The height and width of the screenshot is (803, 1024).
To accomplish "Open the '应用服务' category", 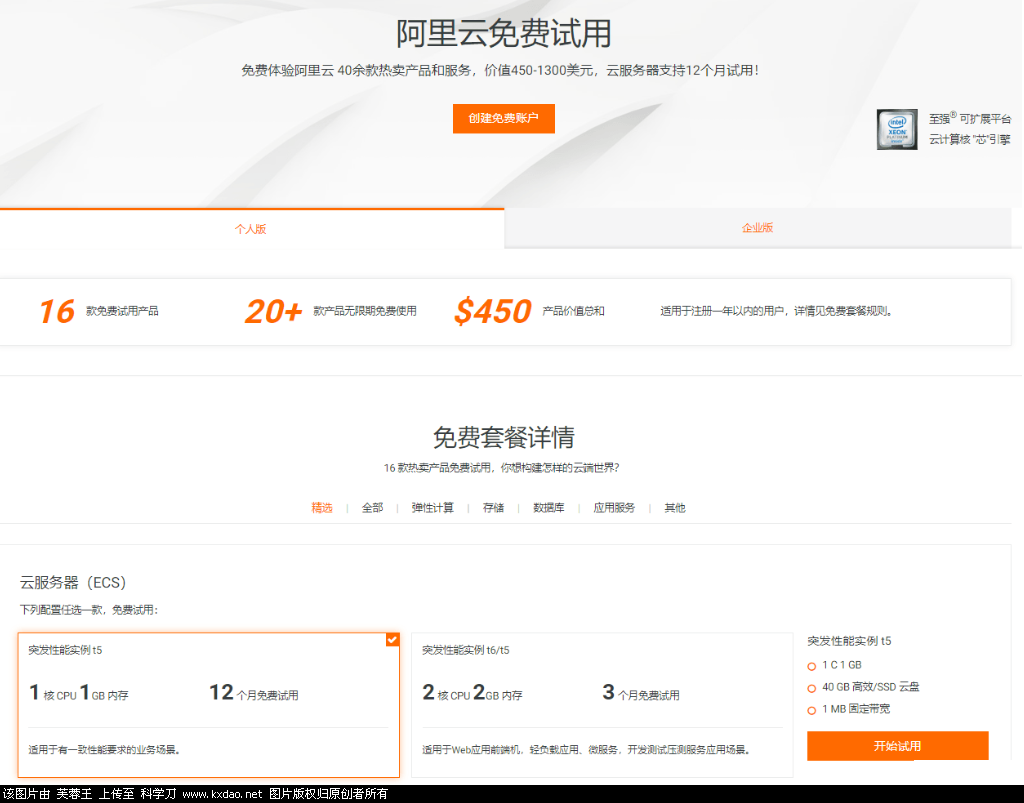I will [614, 508].
